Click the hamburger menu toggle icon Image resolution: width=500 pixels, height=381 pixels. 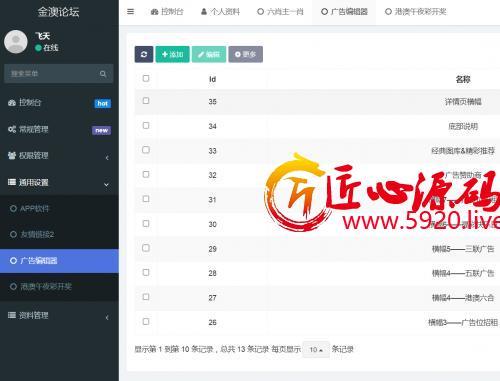tap(131, 12)
